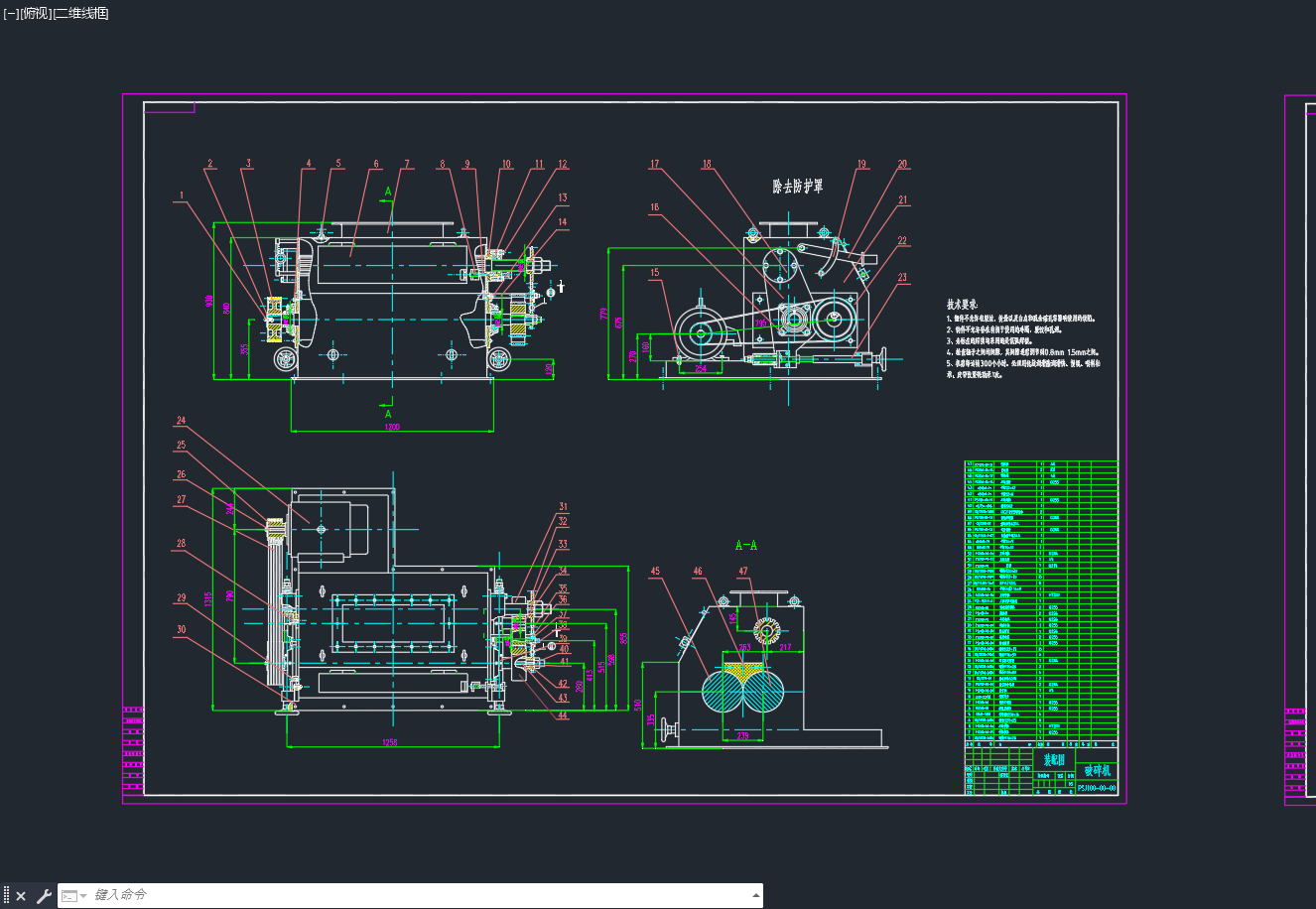Viewport: 1316px width, 909px height.
Task: Select the 除去防护罩 view title text
Action: pyautogui.click(x=798, y=186)
